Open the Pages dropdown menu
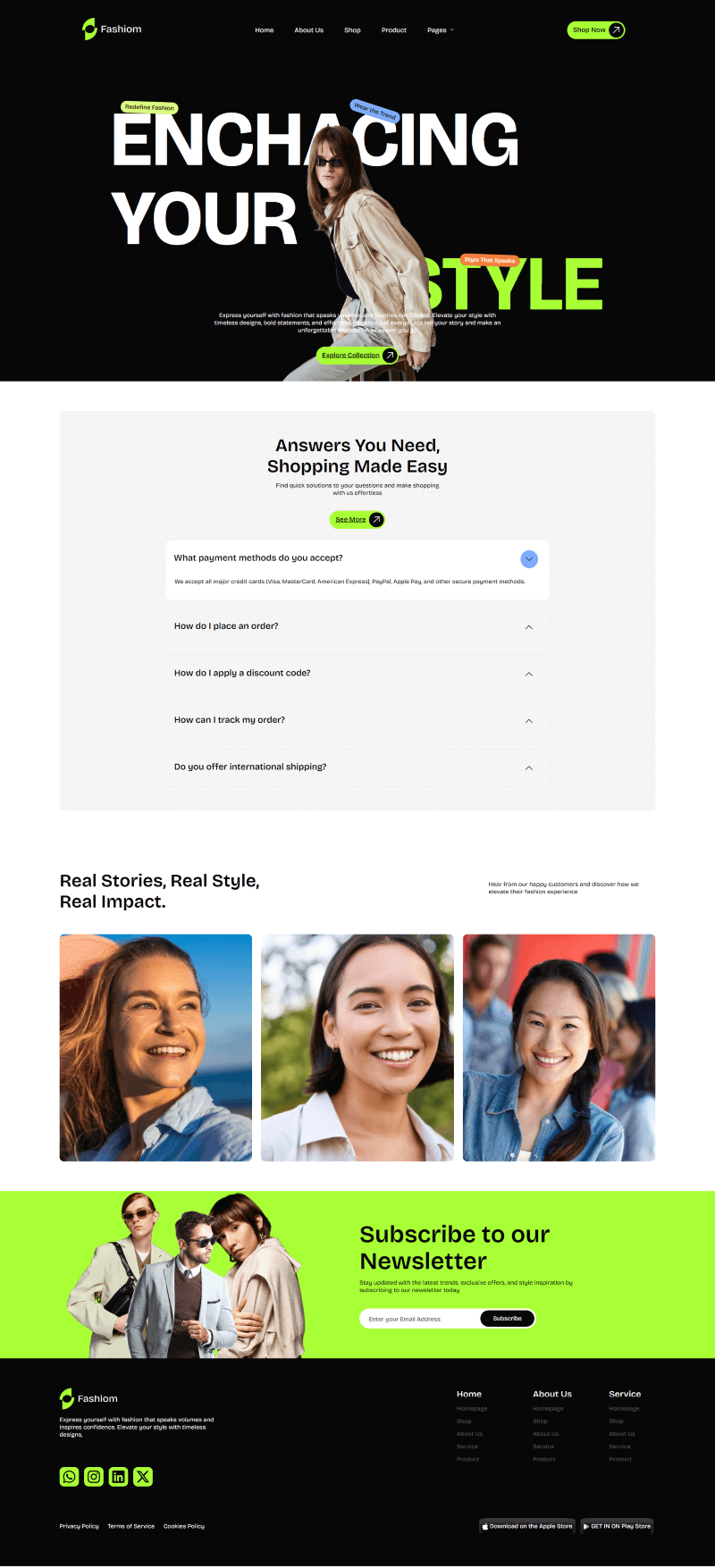This screenshot has height=1568, width=715. point(441,30)
